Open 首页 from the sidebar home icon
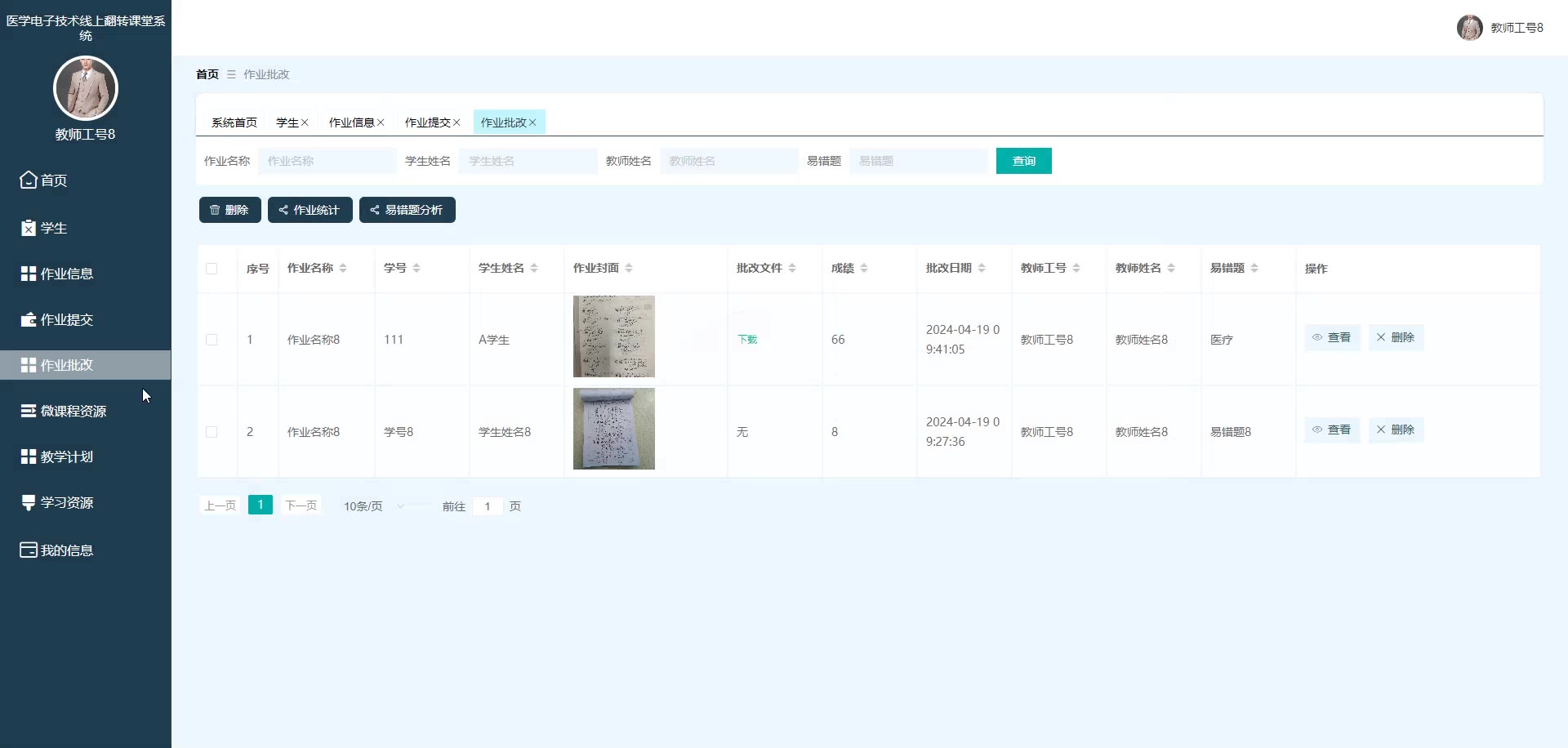Viewport: 1568px width, 748px height. pyautogui.click(x=29, y=180)
